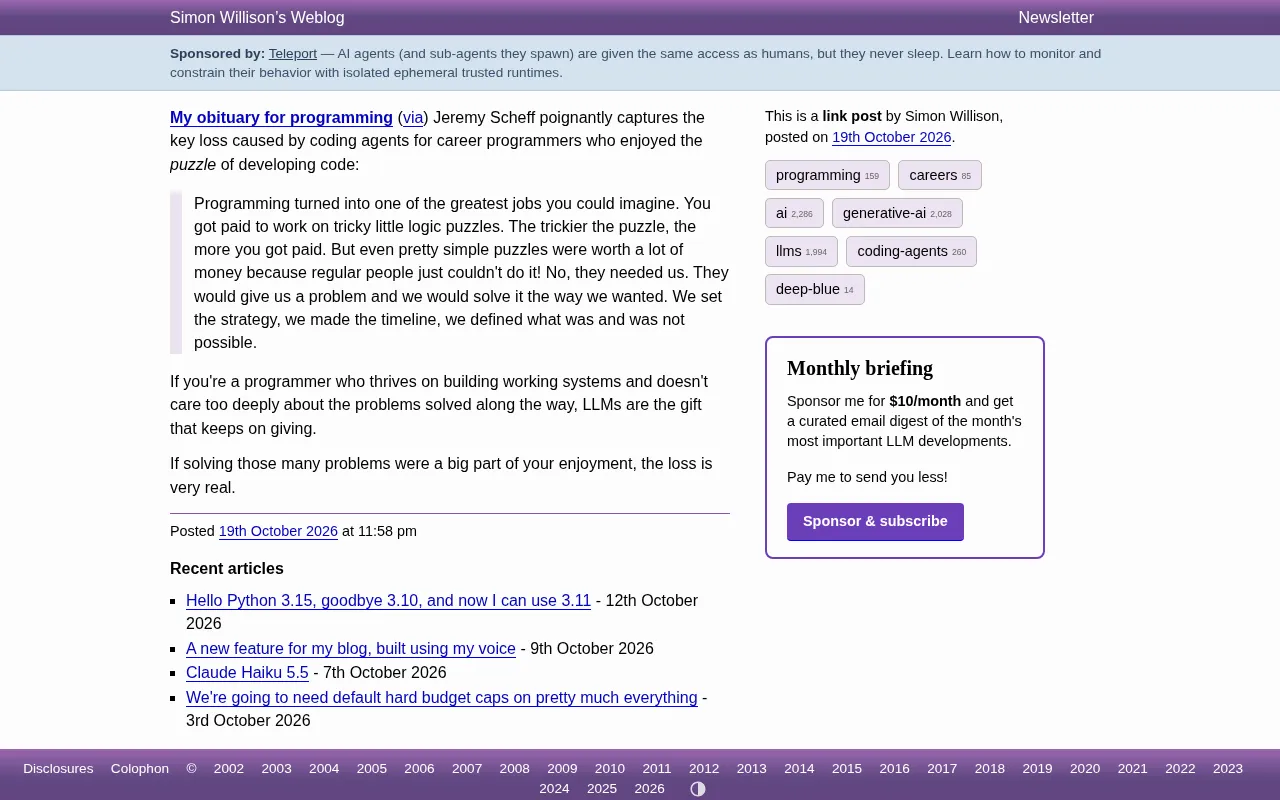
Task: Go to the Newsletter page
Action: [1056, 17]
